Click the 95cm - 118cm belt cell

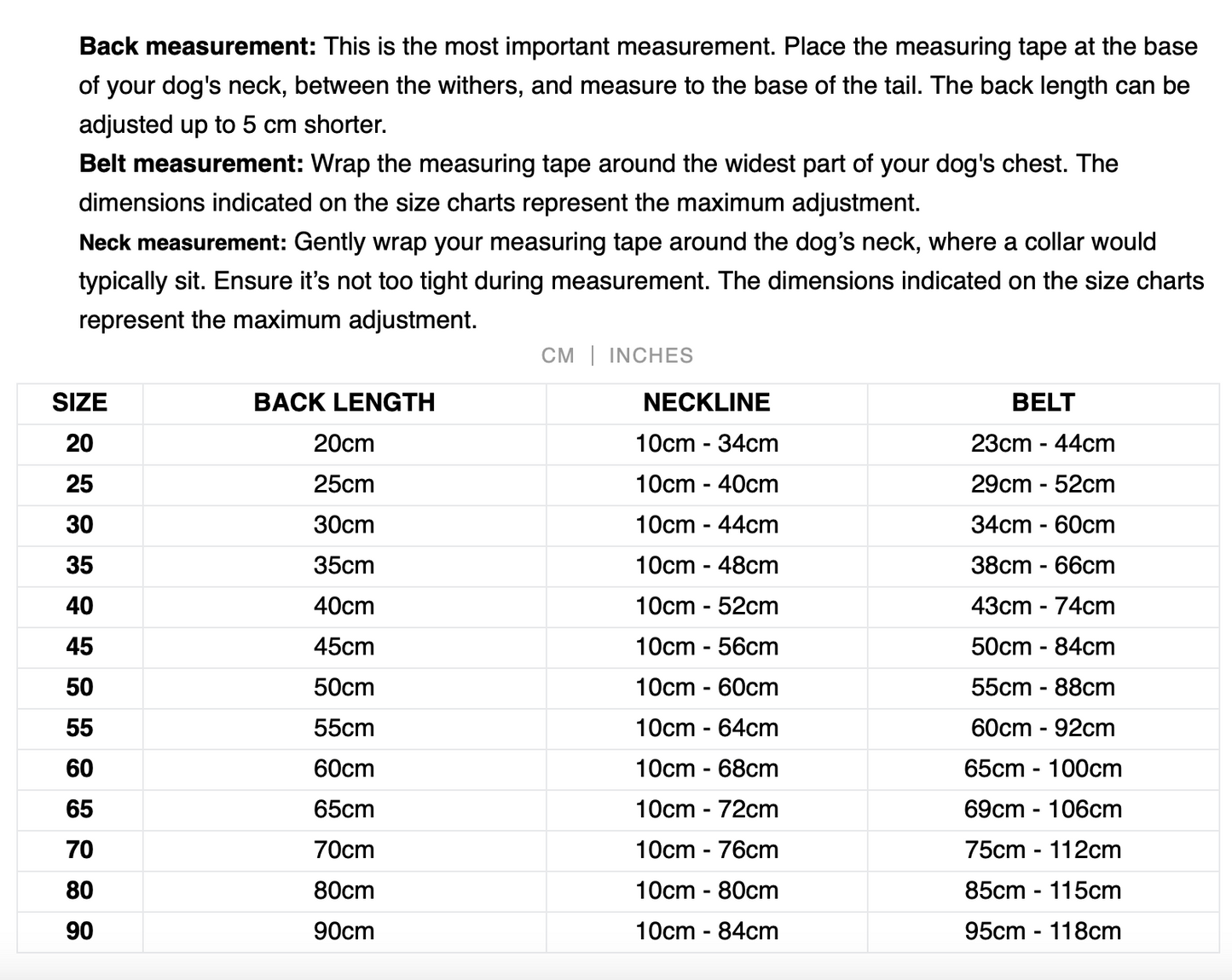click(x=1043, y=931)
